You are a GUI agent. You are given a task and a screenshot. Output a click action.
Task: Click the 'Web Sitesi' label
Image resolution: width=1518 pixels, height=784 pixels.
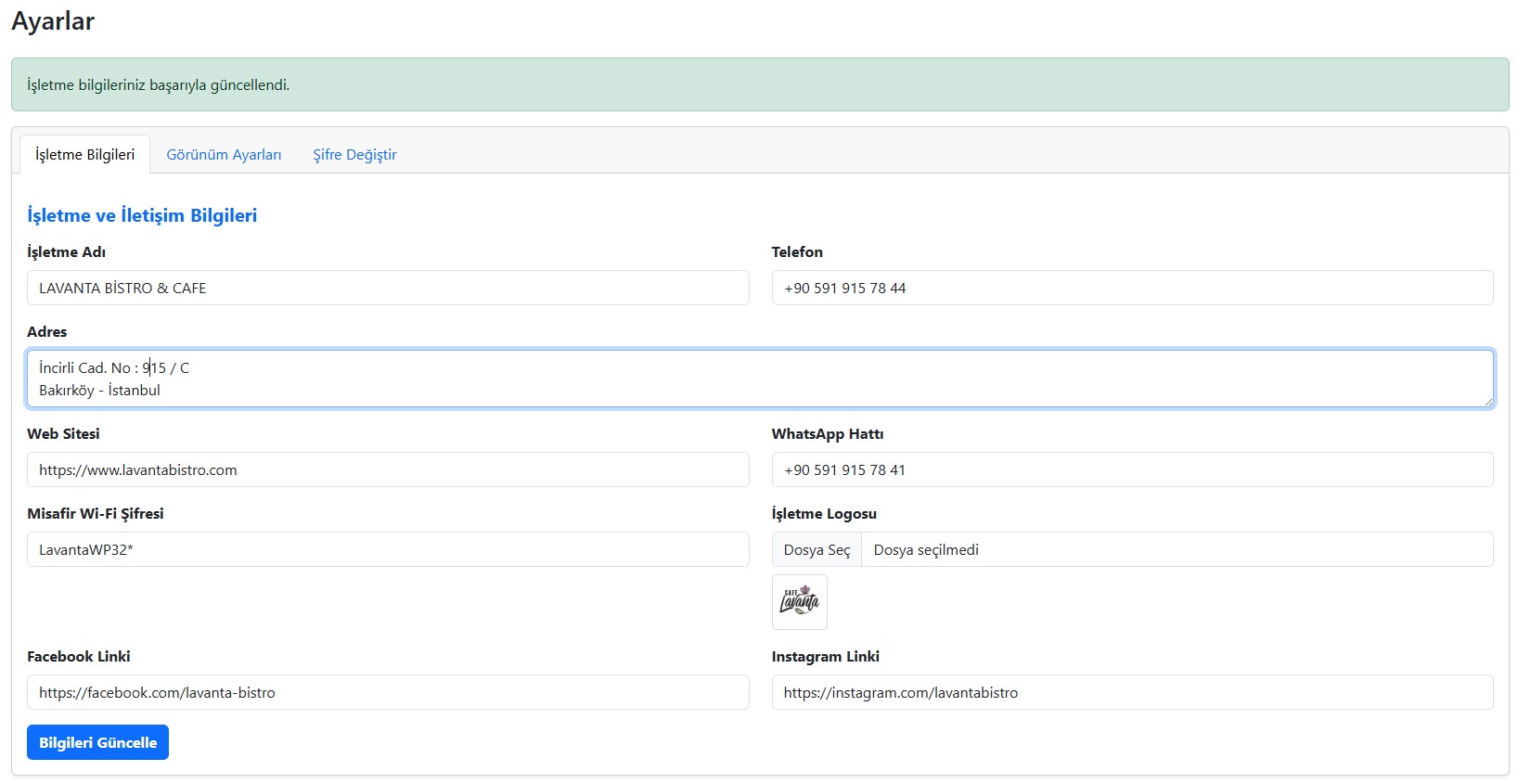point(63,433)
